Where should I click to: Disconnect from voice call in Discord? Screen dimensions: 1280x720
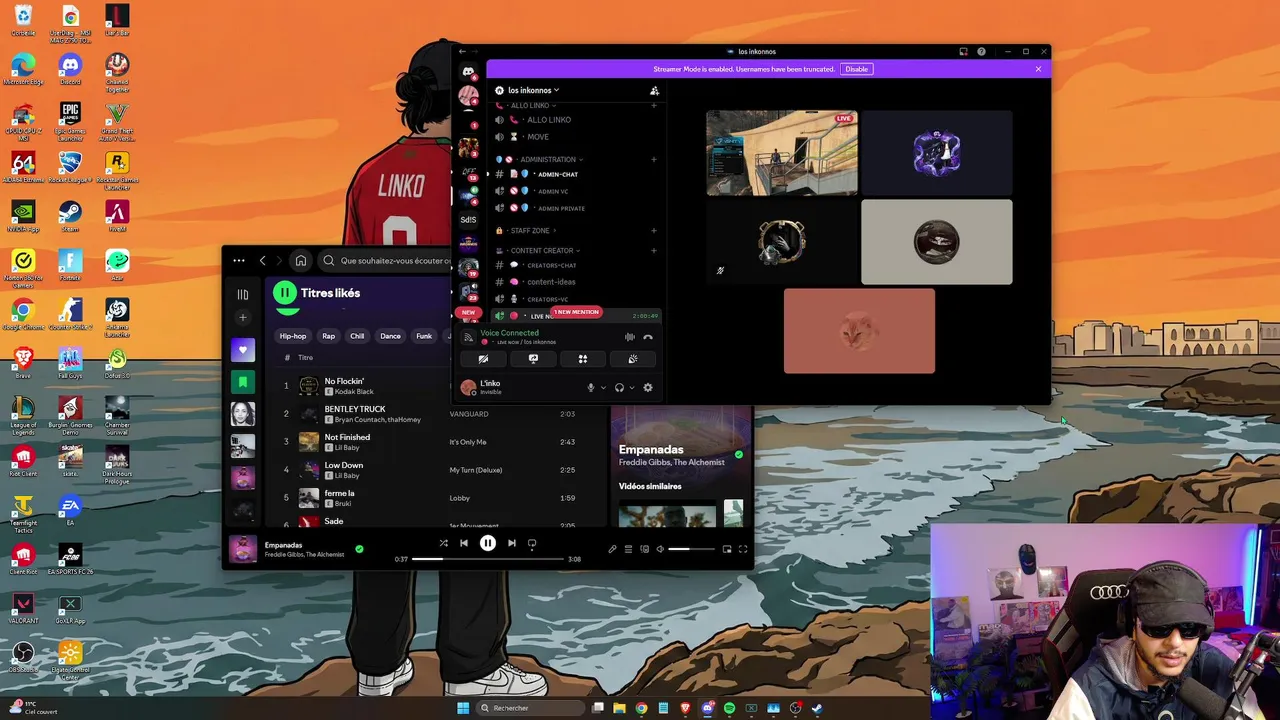(x=648, y=337)
